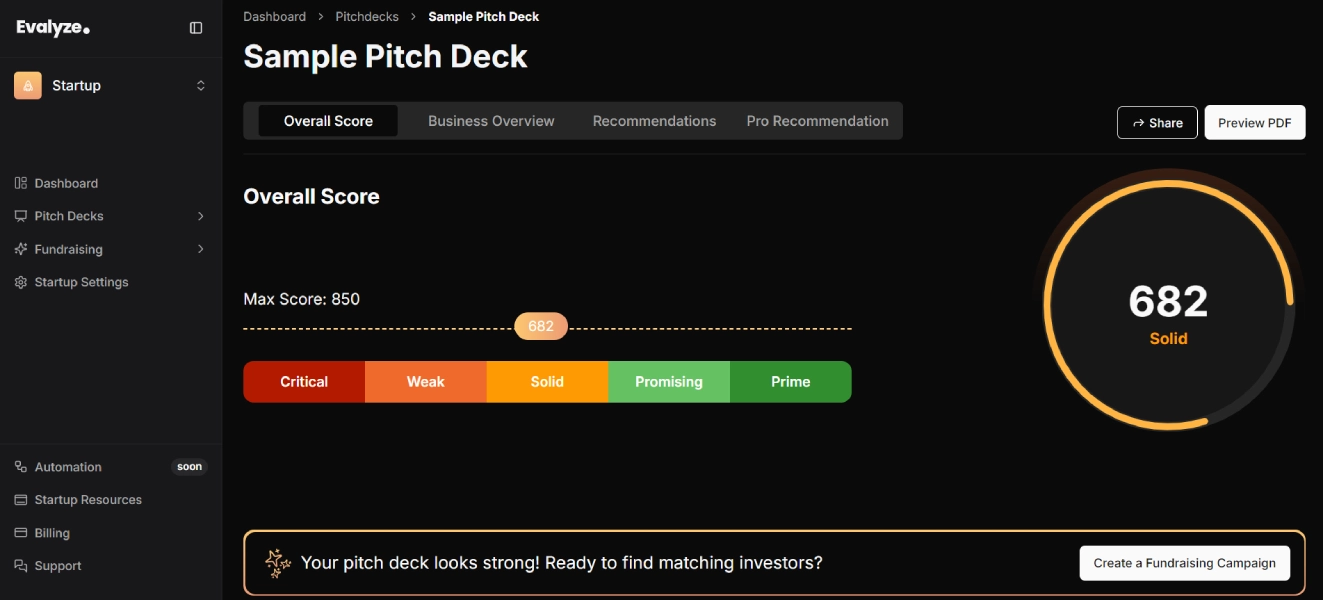Open Pitch Decks via its monitor icon
Viewport: 1323px width, 600px height.
click(19, 215)
